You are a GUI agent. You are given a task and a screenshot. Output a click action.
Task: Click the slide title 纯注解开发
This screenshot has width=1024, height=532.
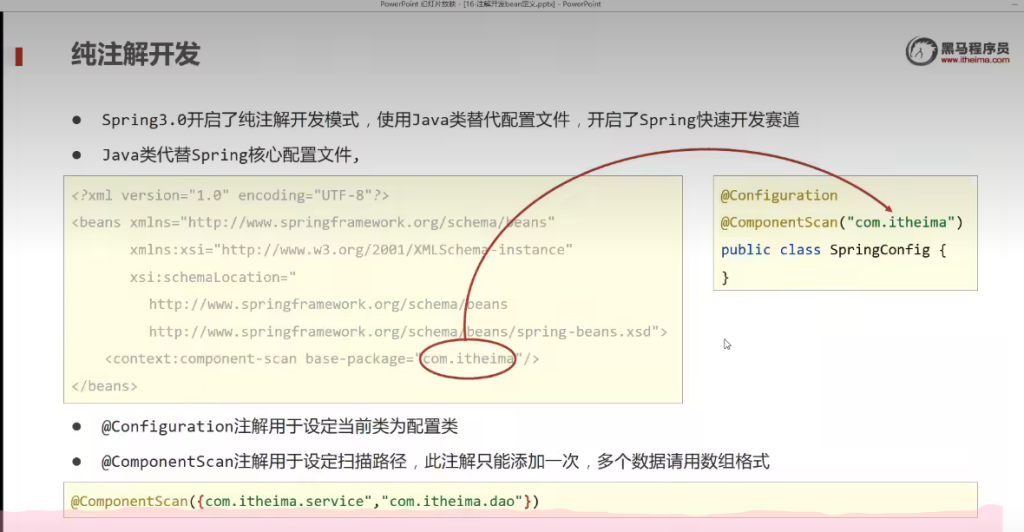pyautogui.click(x=135, y=54)
